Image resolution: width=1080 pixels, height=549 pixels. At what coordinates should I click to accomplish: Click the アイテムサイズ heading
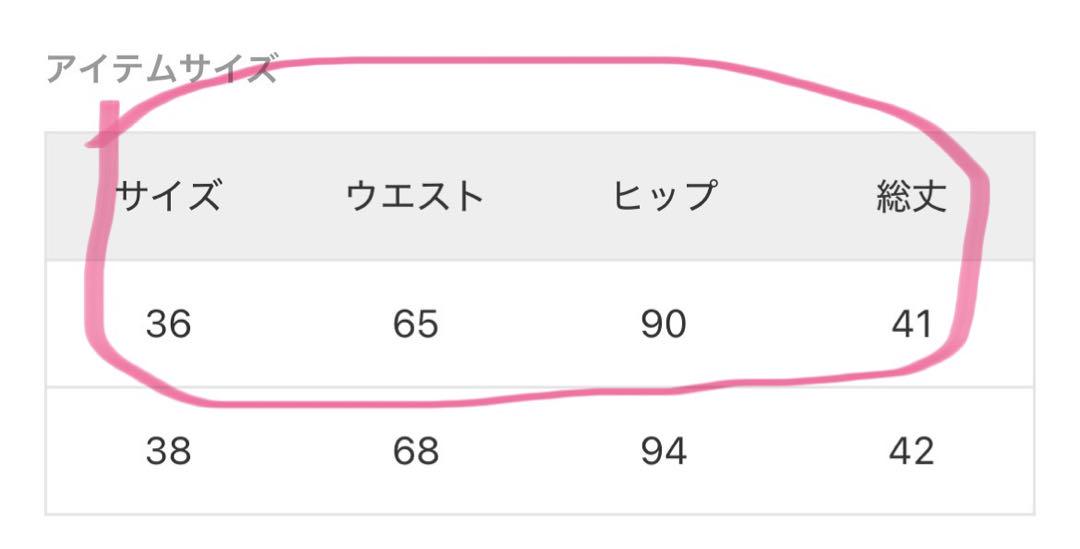[161, 69]
